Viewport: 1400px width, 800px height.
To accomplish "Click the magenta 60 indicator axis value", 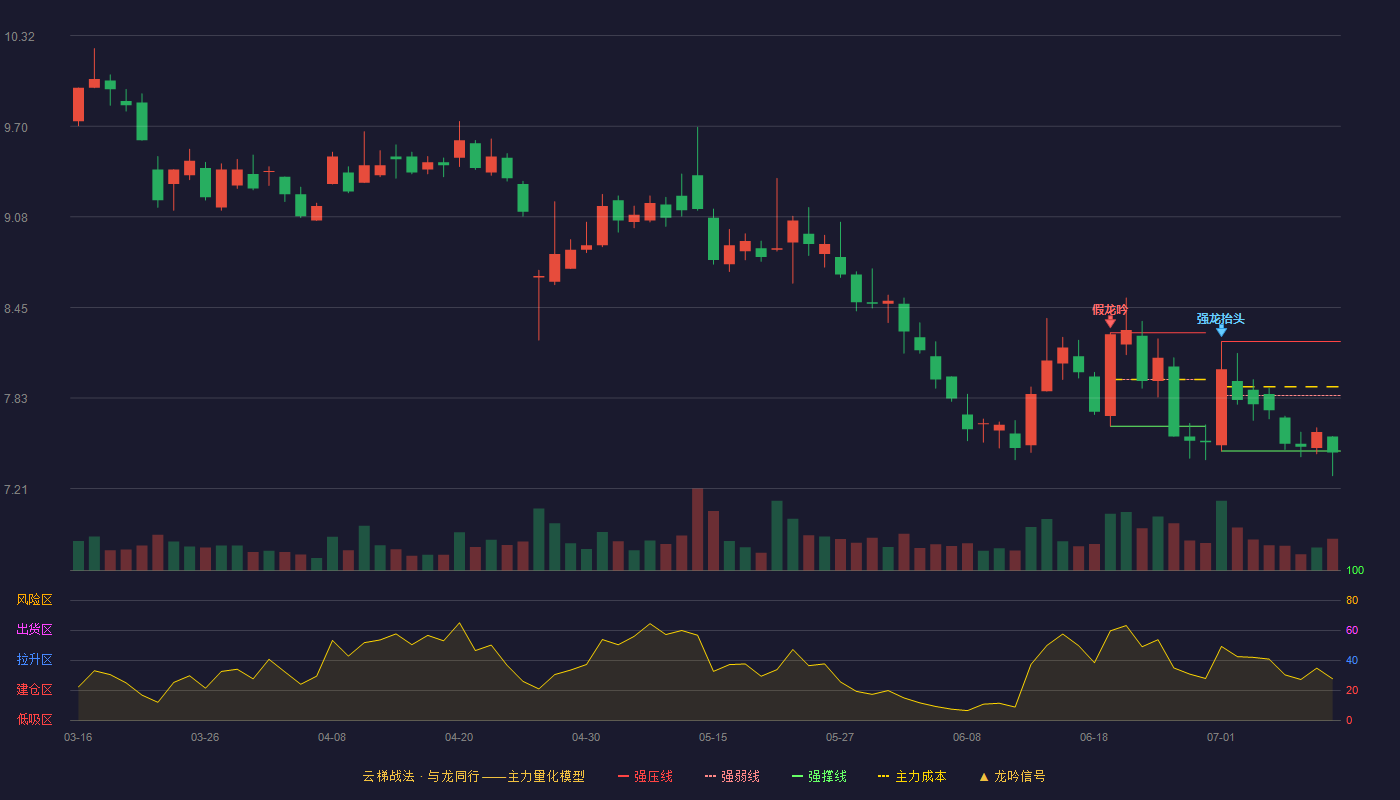I will tap(1352, 630).
